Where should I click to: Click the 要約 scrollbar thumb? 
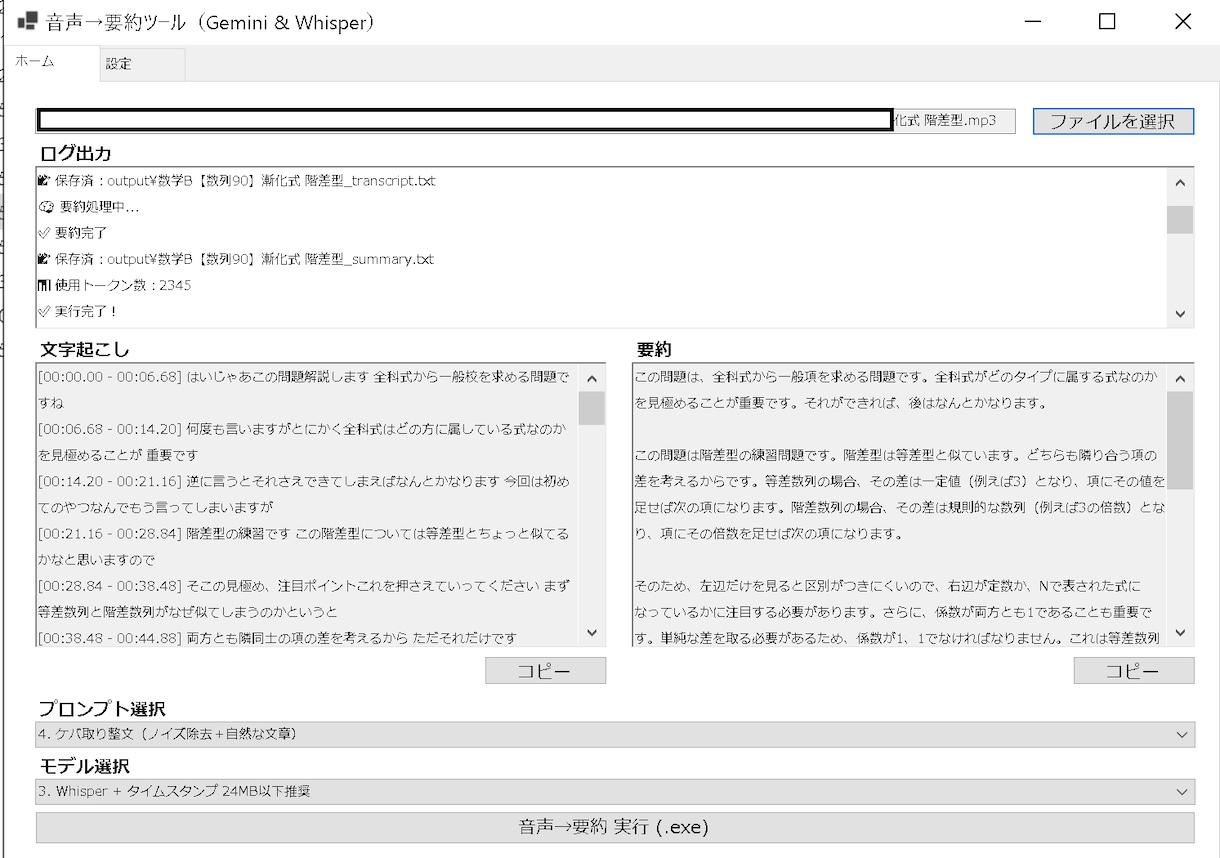(x=1180, y=440)
